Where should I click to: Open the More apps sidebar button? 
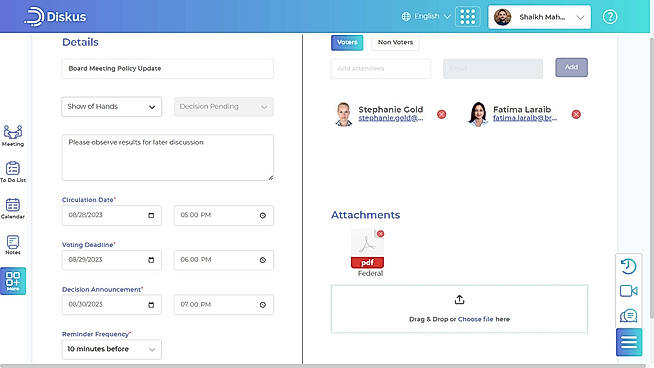point(13,281)
